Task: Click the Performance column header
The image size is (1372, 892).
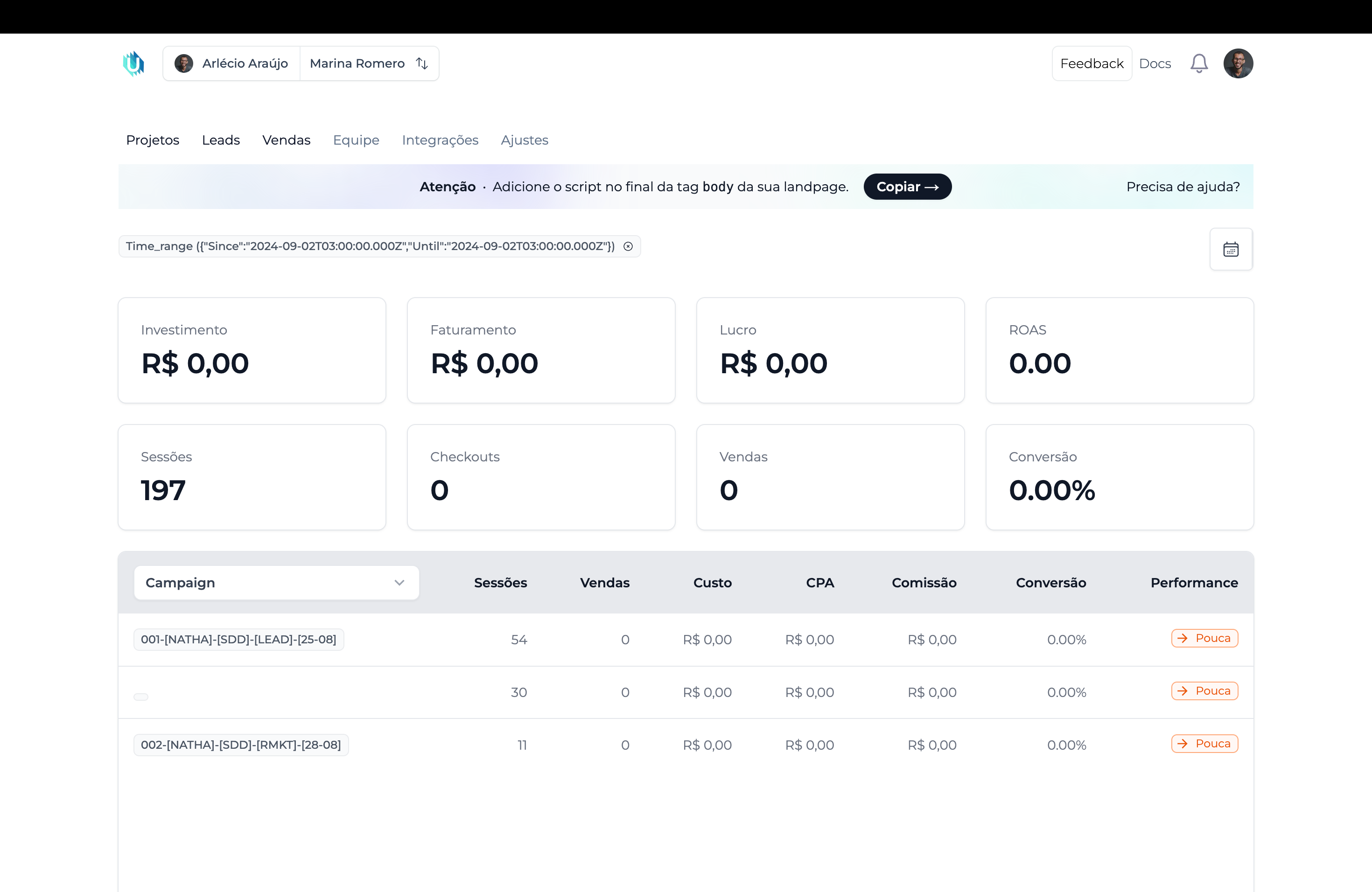Action: pos(1195,583)
